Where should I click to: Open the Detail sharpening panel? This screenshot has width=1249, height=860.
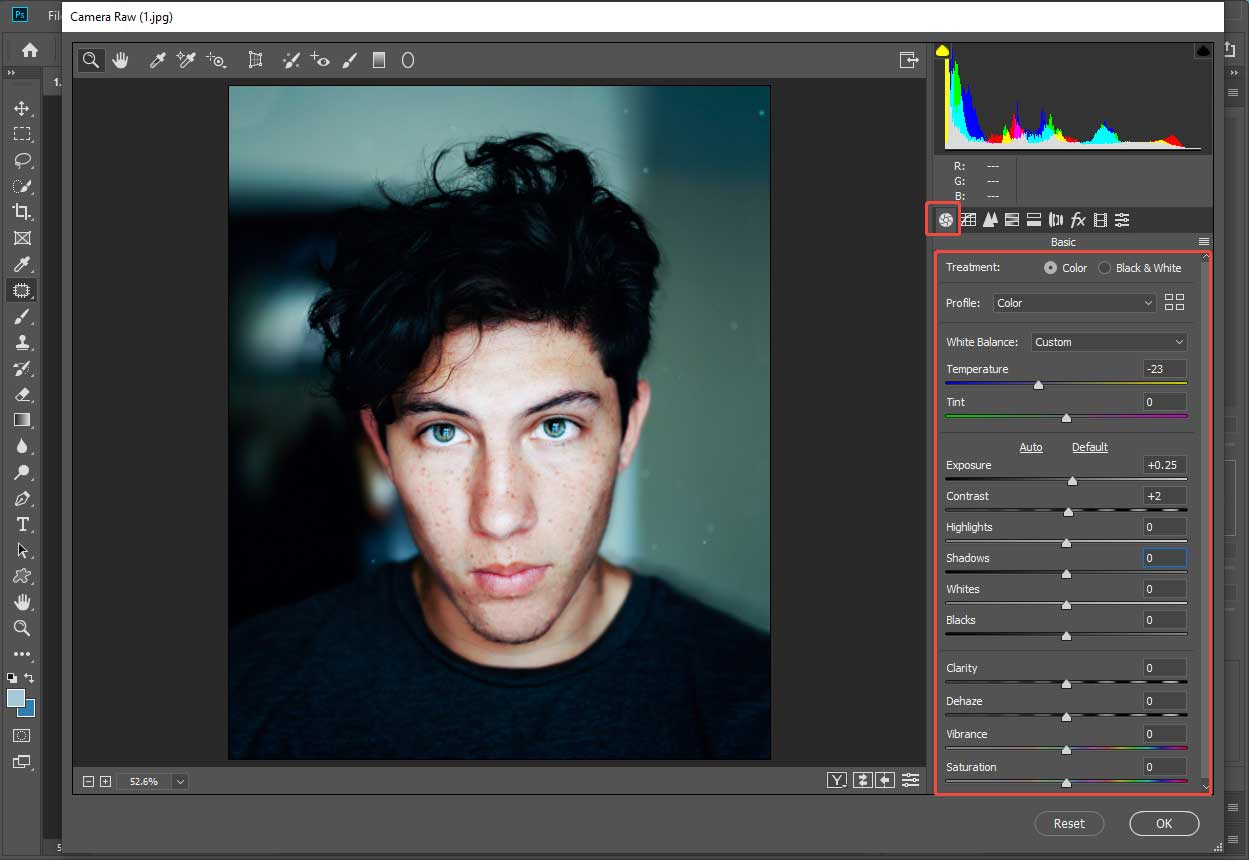[x=989, y=220]
